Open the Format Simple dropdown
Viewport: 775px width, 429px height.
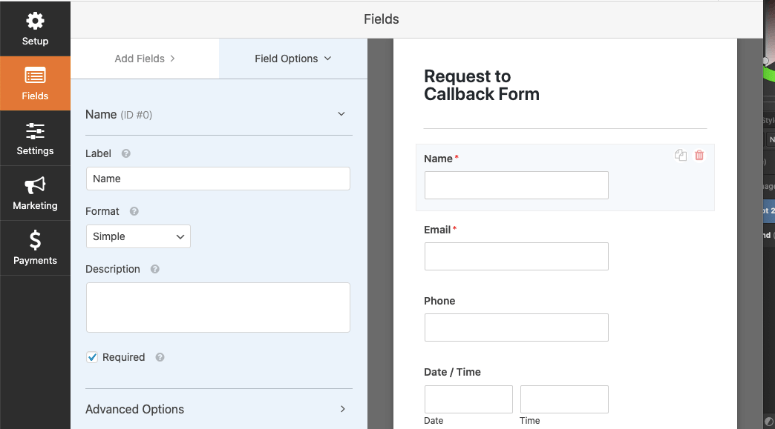click(x=138, y=236)
